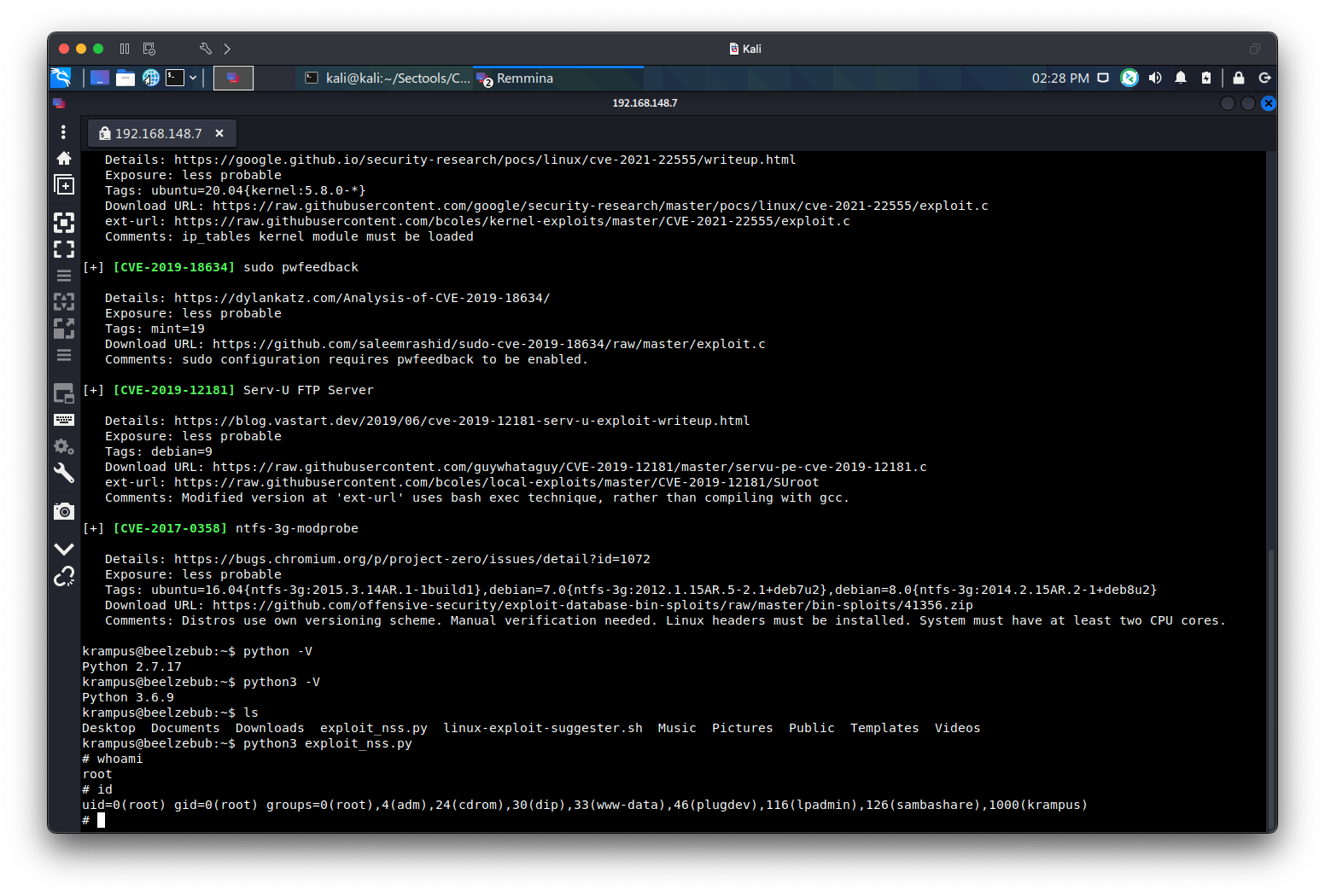1325x896 pixels.
Task: Switch to kali@kali:~/Sectools taskbar window
Action: coord(387,78)
